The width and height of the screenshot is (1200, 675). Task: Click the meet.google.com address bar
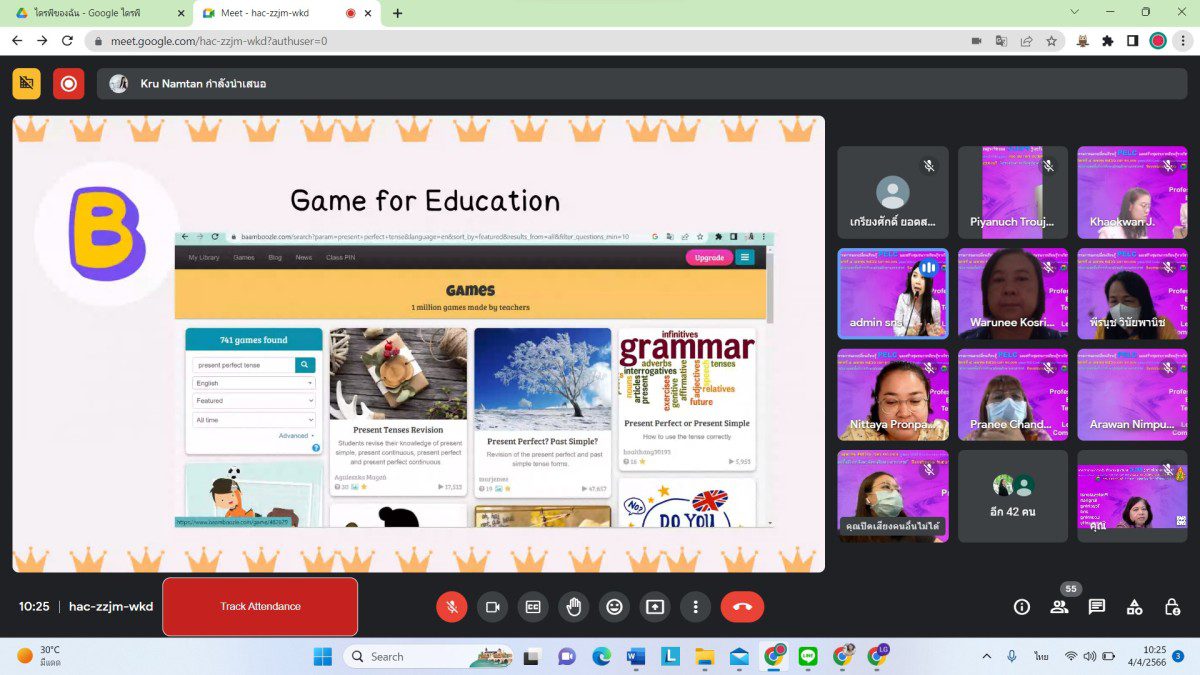coord(520,41)
